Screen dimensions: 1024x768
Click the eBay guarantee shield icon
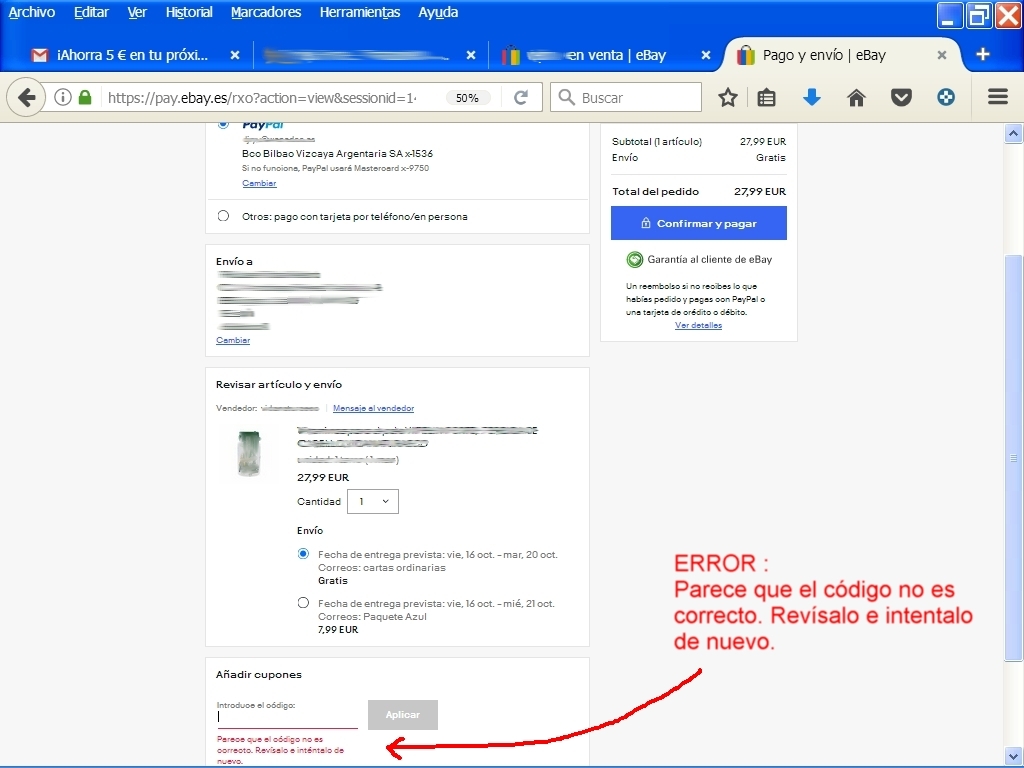635,260
